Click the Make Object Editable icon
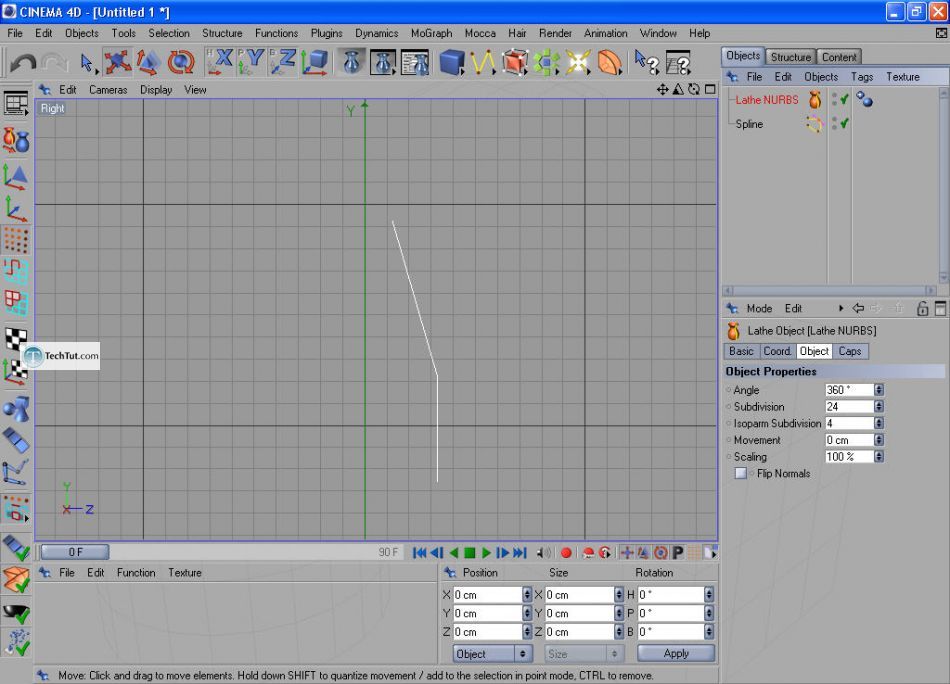The width and height of the screenshot is (950, 684). tap(16, 141)
